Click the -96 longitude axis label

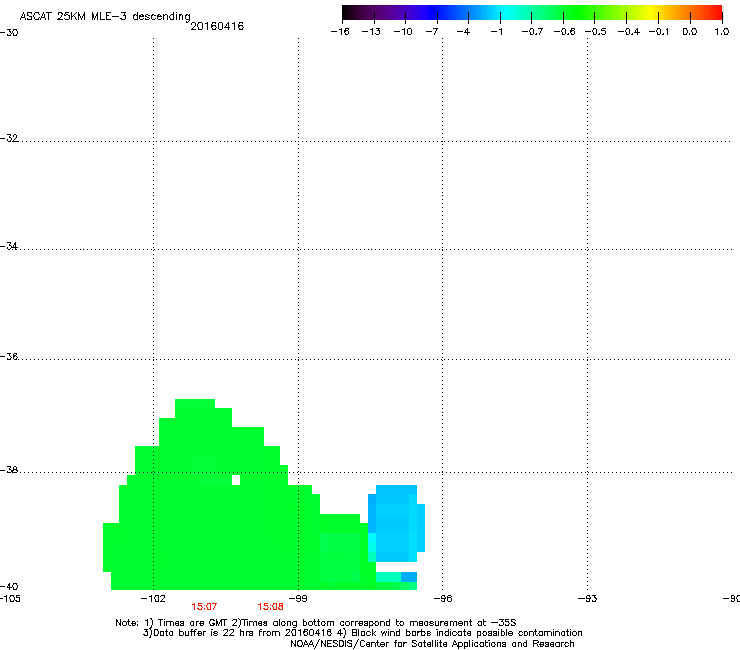pyautogui.click(x=443, y=599)
